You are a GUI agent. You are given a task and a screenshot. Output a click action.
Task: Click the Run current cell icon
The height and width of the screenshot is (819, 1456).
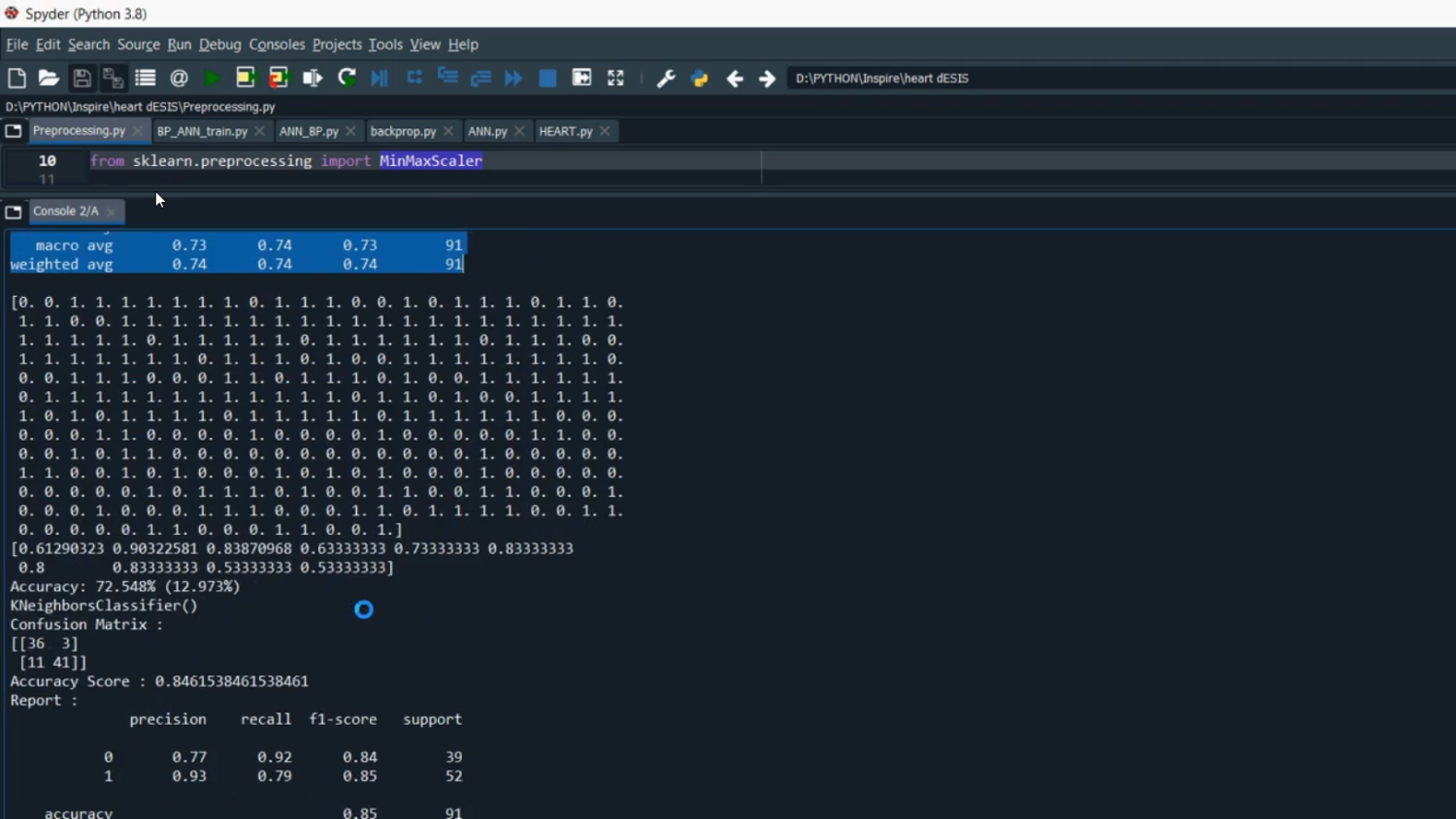[x=246, y=79]
